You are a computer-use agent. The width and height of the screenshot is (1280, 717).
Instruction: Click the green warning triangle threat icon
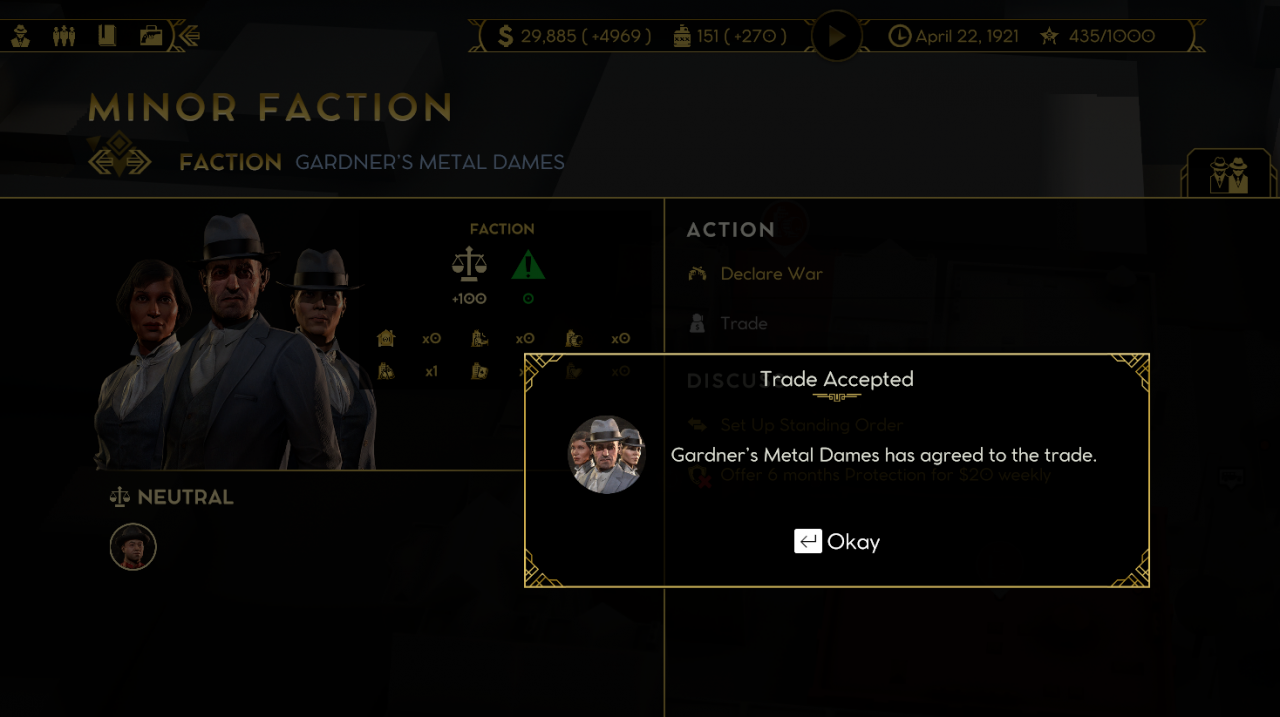pos(528,265)
